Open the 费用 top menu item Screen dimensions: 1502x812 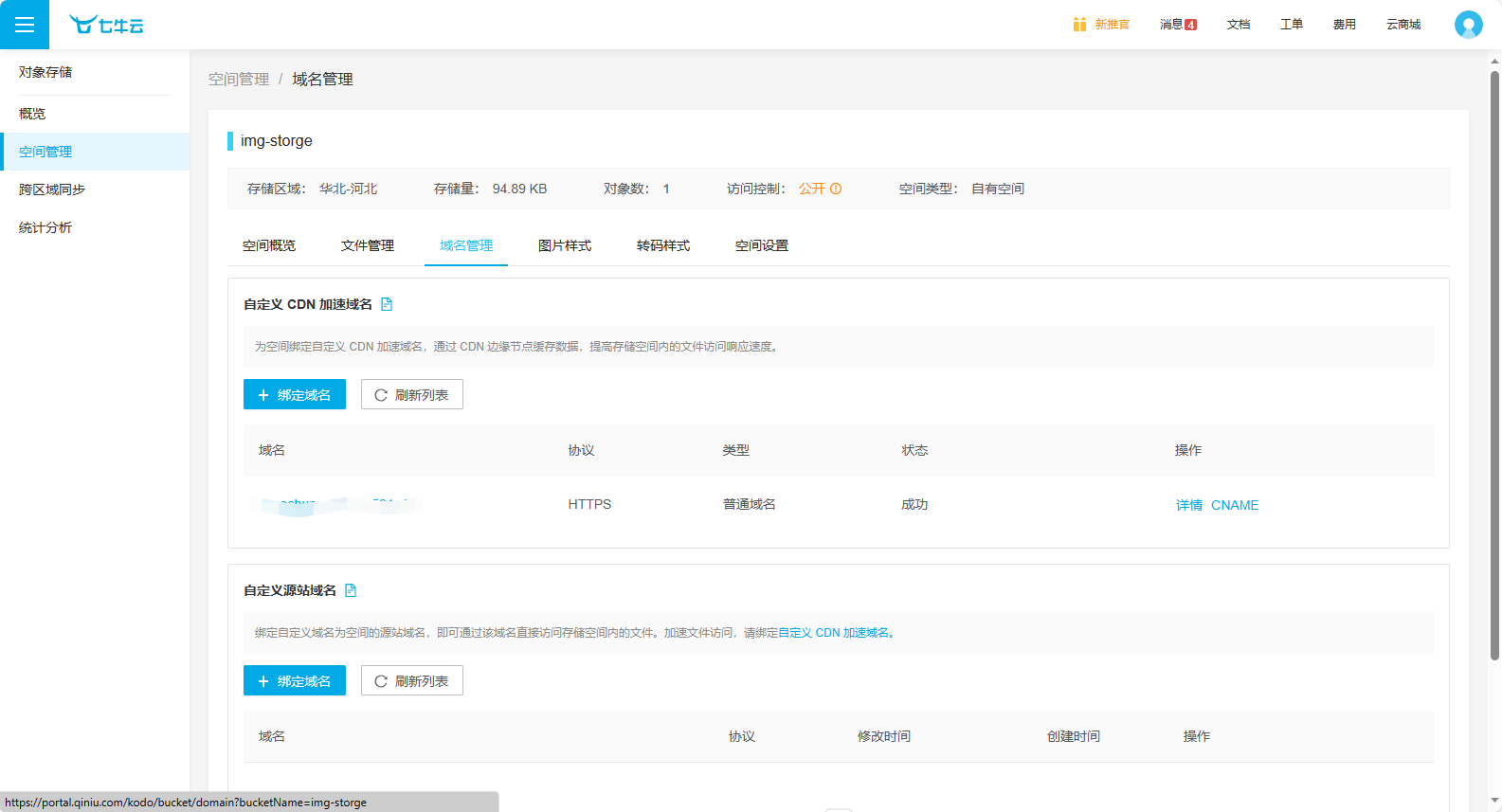point(1345,25)
